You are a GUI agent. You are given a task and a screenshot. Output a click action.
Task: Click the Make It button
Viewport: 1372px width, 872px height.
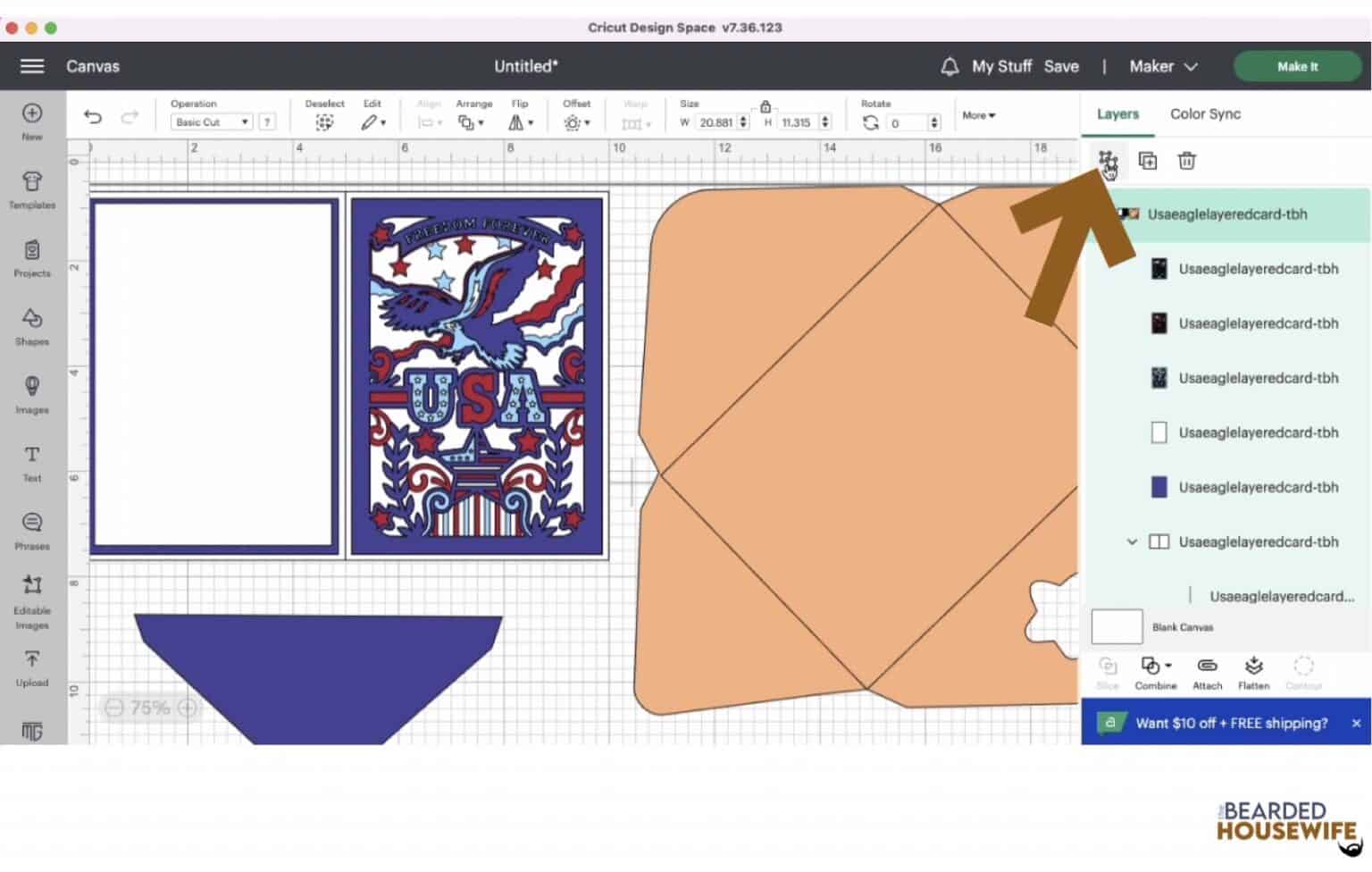[1297, 66]
